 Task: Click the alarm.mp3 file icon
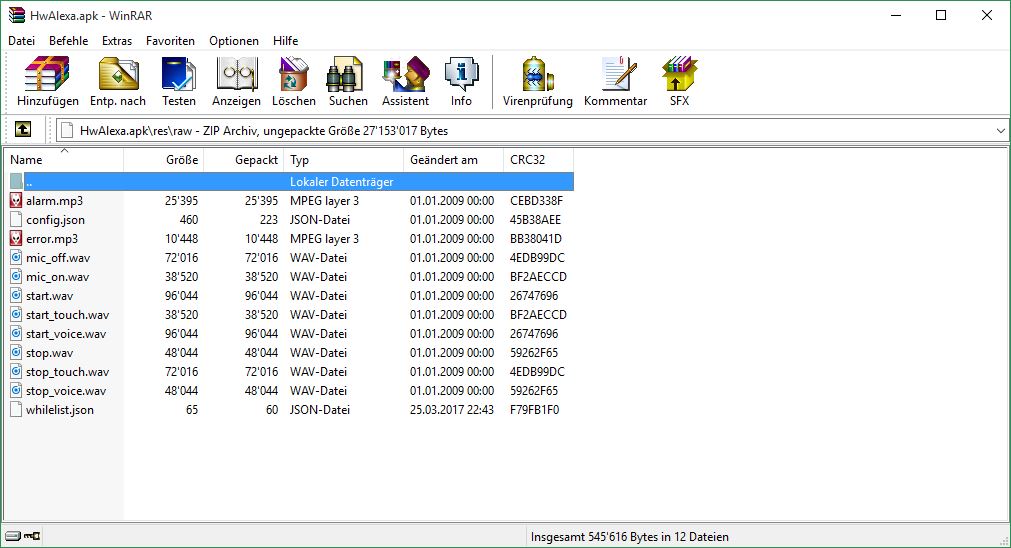16,201
